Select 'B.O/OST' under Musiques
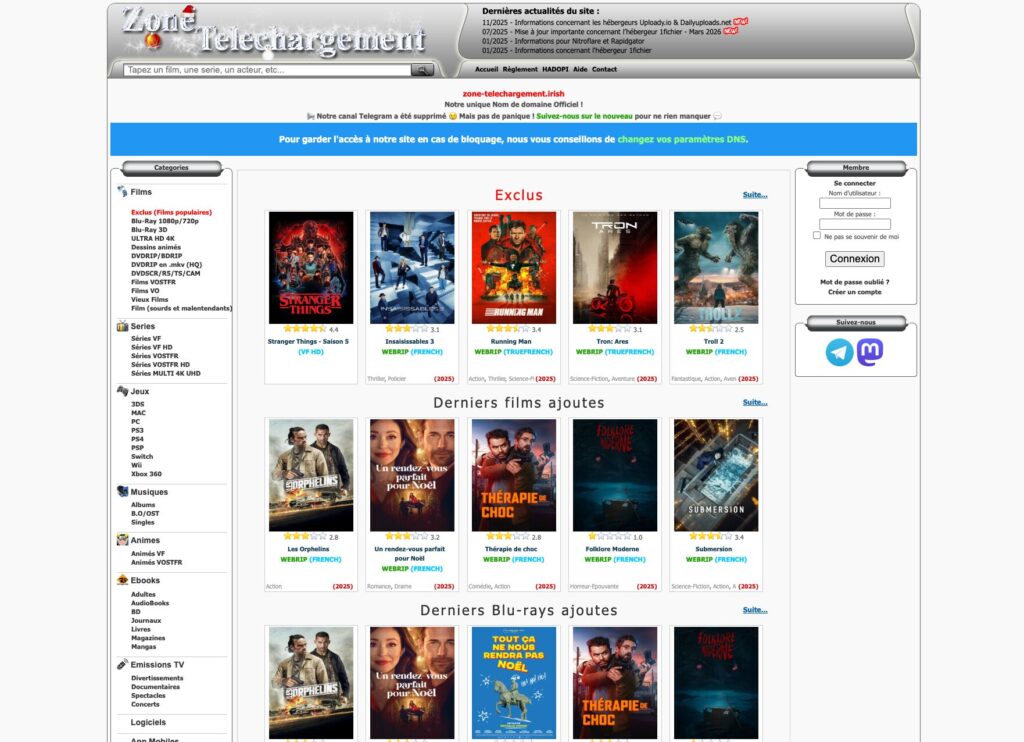The image size is (1024, 742). [145, 513]
